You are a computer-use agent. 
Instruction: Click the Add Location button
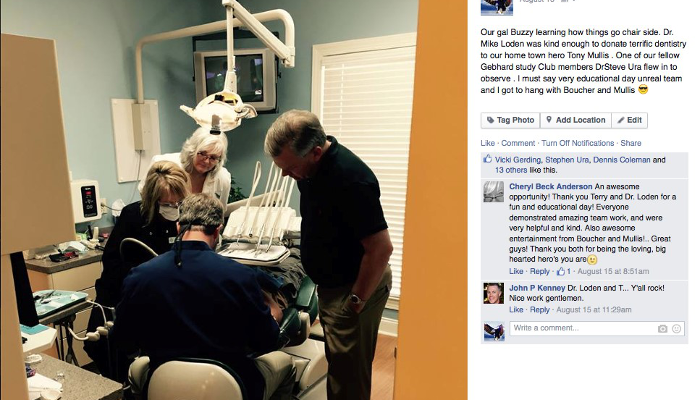coord(576,120)
